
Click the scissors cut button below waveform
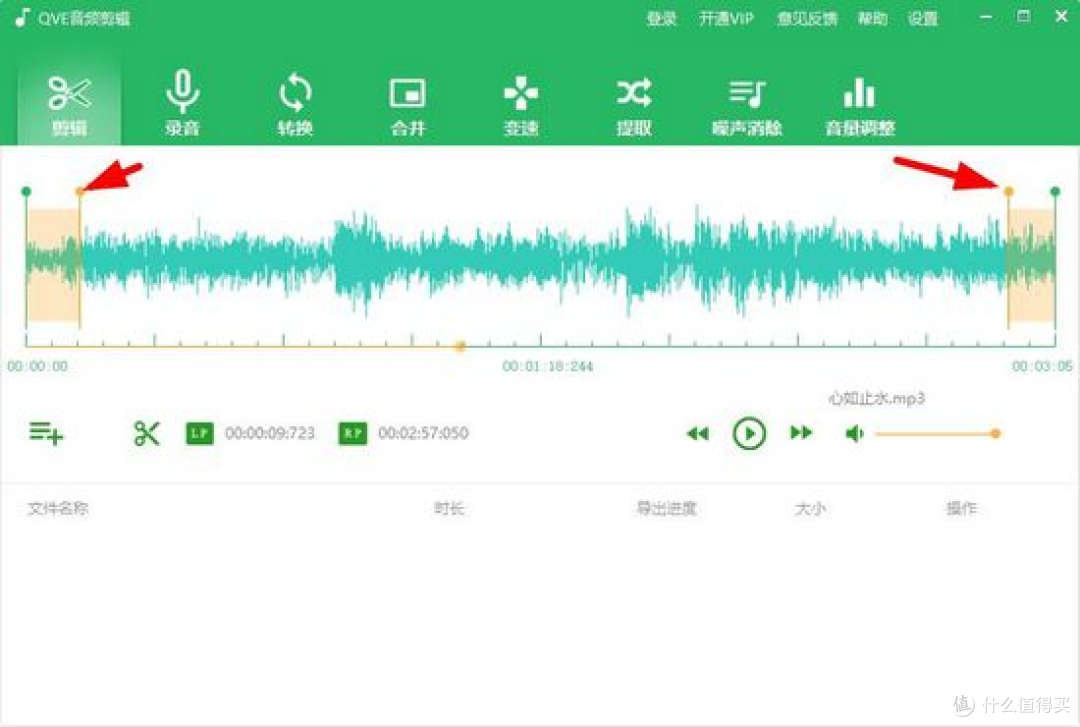(x=147, y=433)
